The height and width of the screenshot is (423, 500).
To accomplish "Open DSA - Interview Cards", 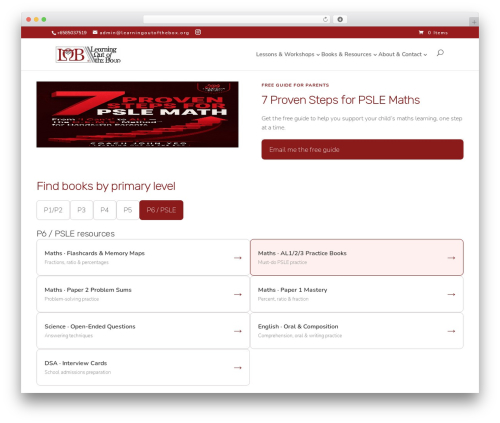I will (143, 367).
